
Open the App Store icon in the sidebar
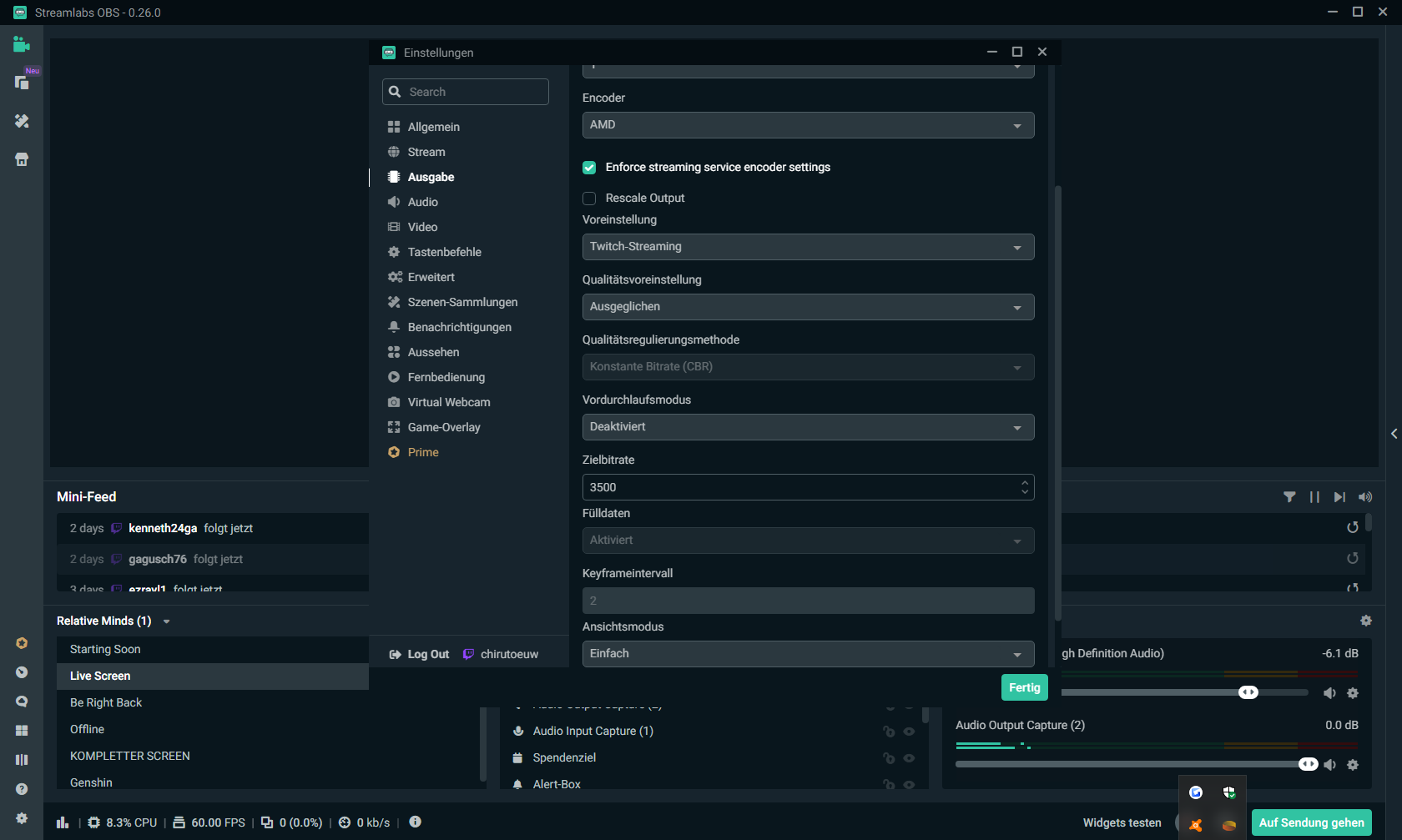(22, 159)
